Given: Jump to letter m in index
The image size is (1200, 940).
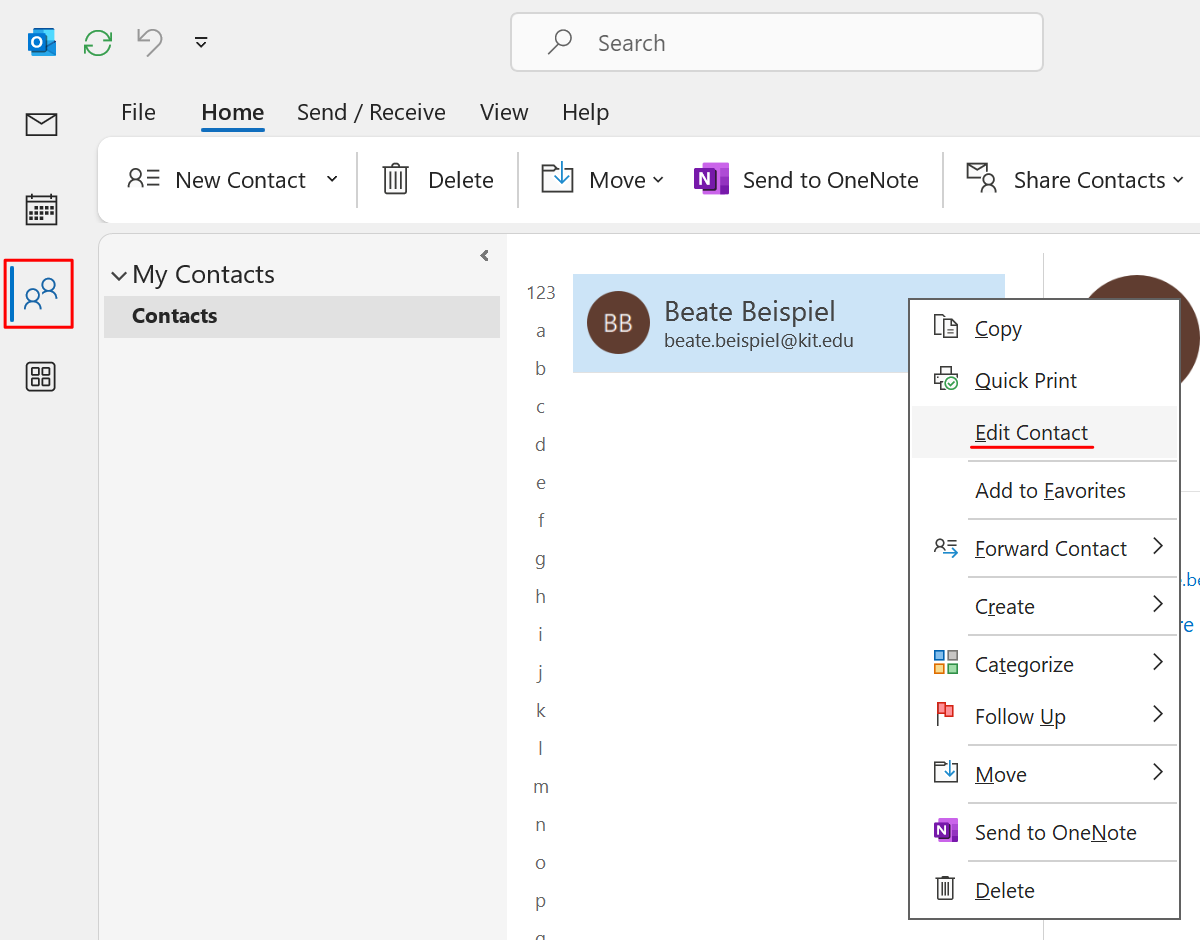Looking at the screenshot, I should click(541, 787).
